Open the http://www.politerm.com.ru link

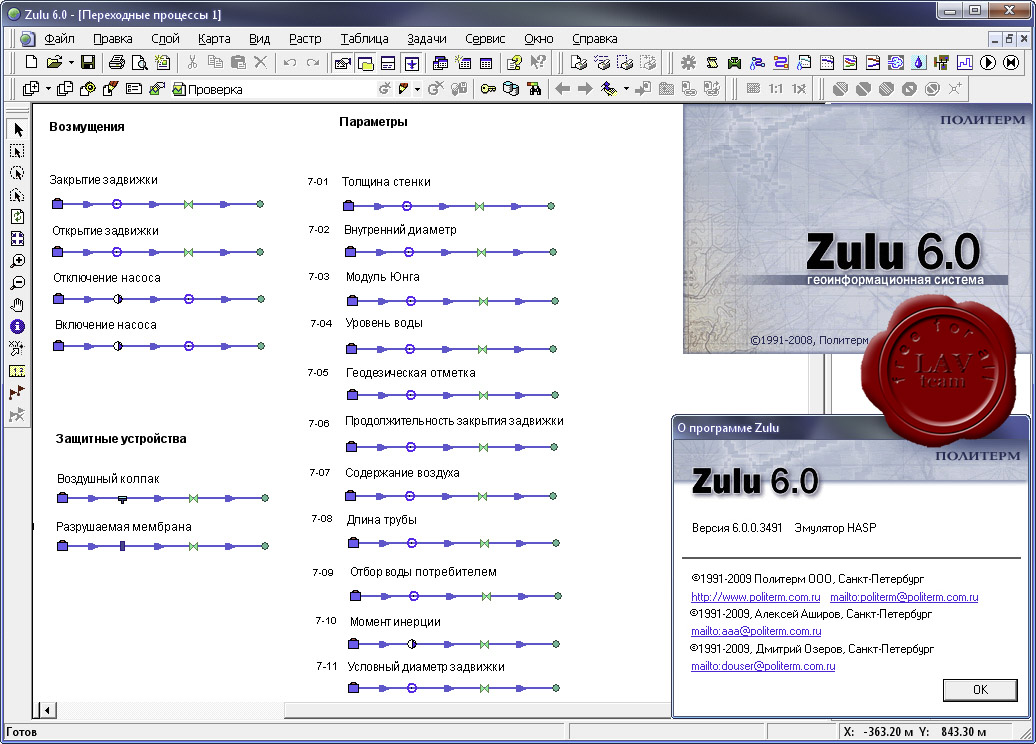[x=755, y=597]
